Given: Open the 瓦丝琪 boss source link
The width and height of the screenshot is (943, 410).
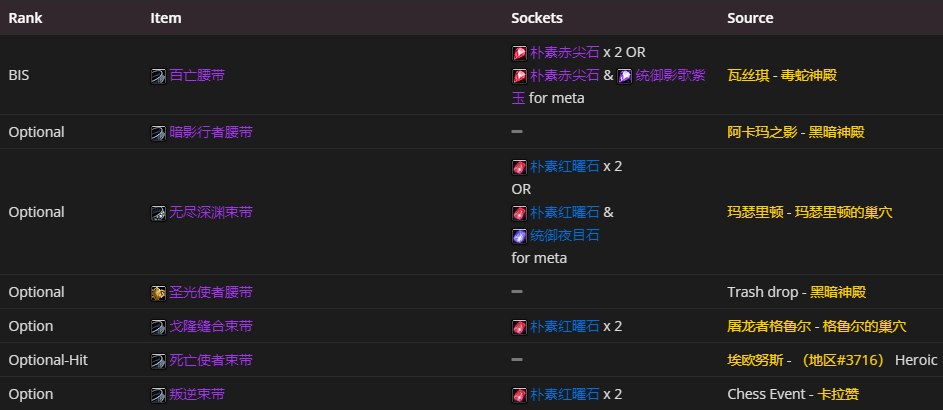Looking at the screenshot, I should coord(747,75).
